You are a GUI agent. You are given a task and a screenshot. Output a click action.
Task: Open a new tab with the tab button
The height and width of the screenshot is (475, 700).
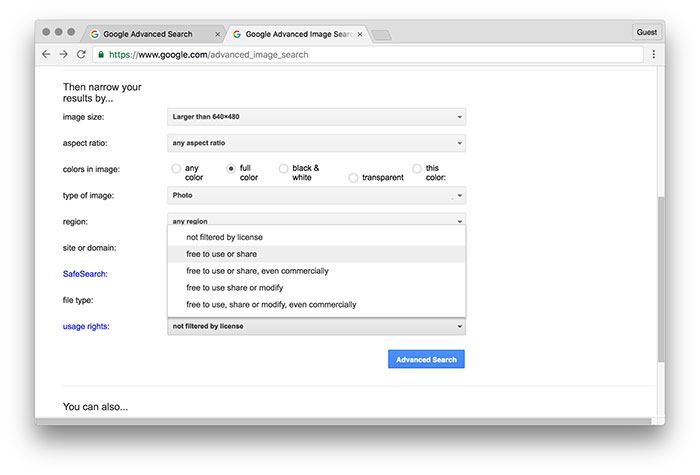(381, 35)
